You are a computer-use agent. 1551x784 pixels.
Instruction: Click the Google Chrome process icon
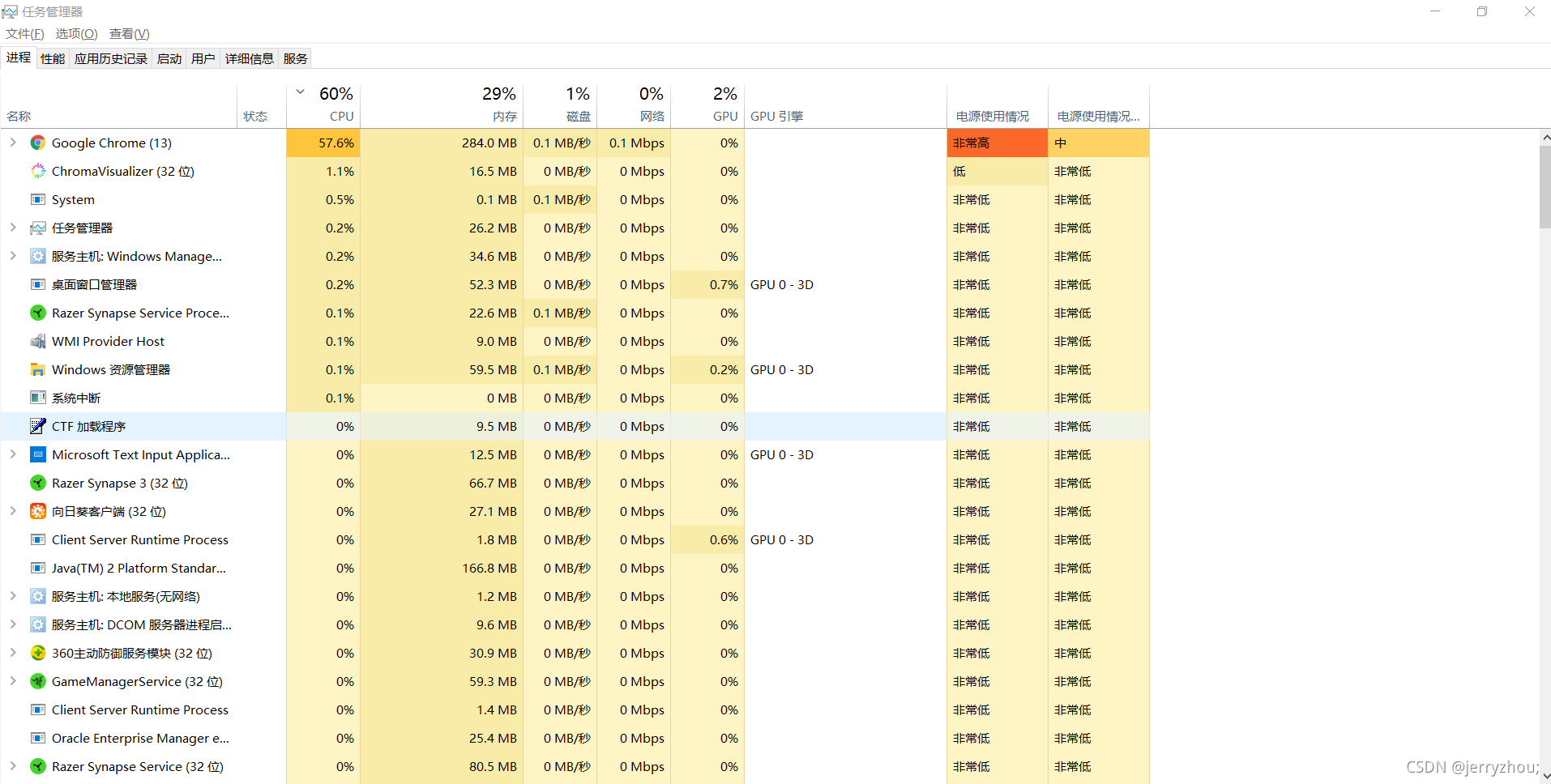(x=38, y=143)
